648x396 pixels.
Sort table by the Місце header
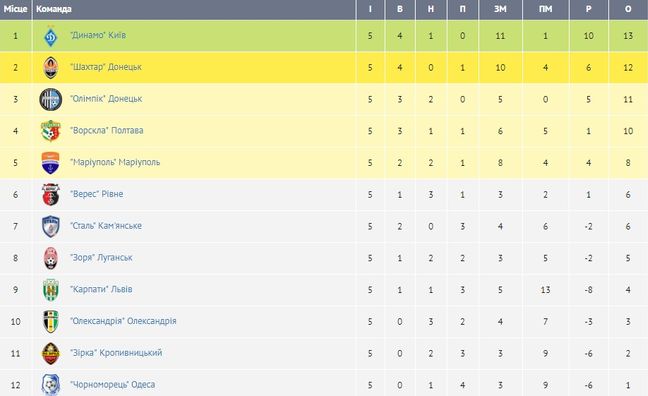pos(15,9)
